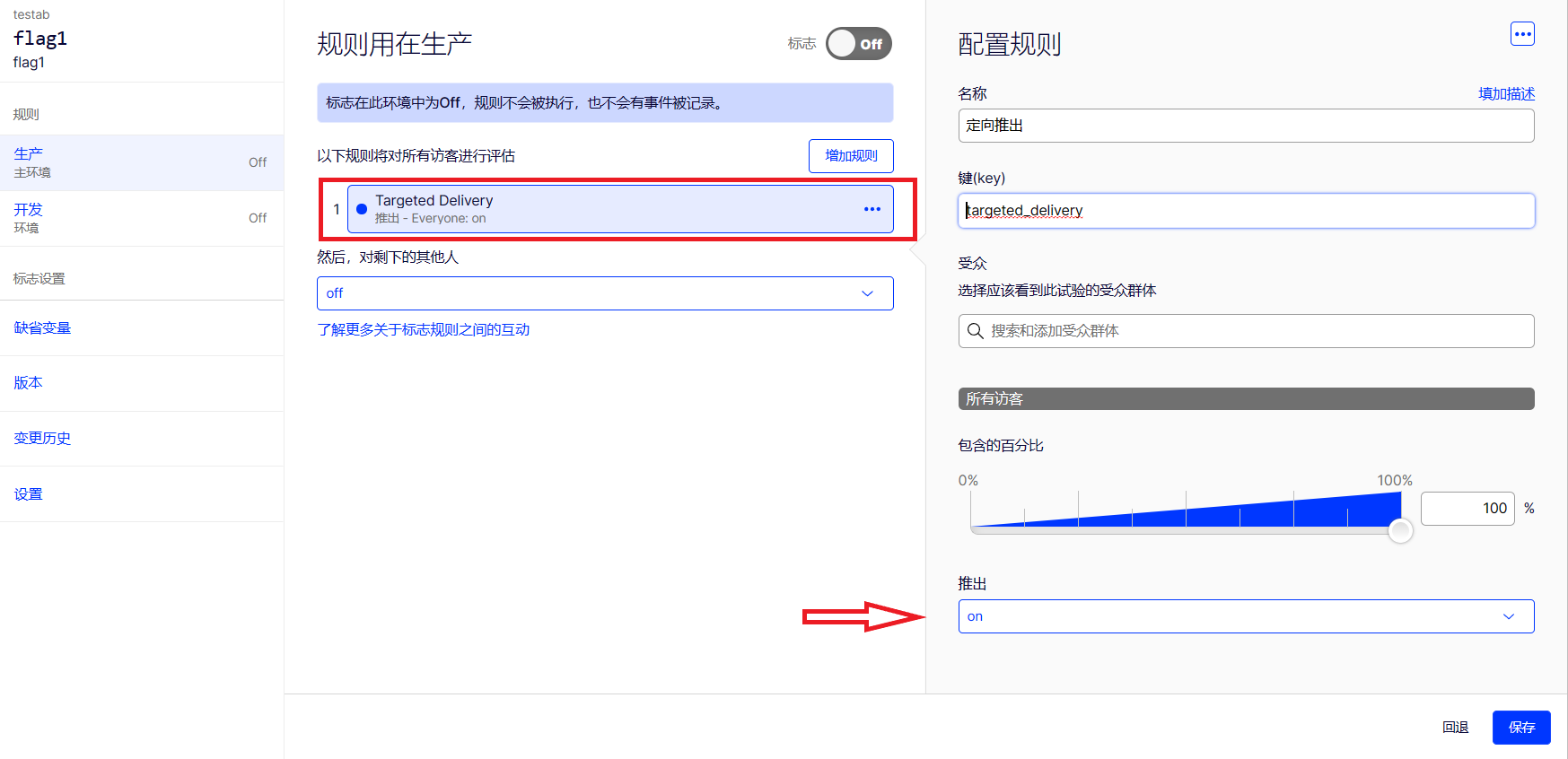The image size is (1568, 759).
Task: Click the 回退 button
Action: [x=1455, y=728]
